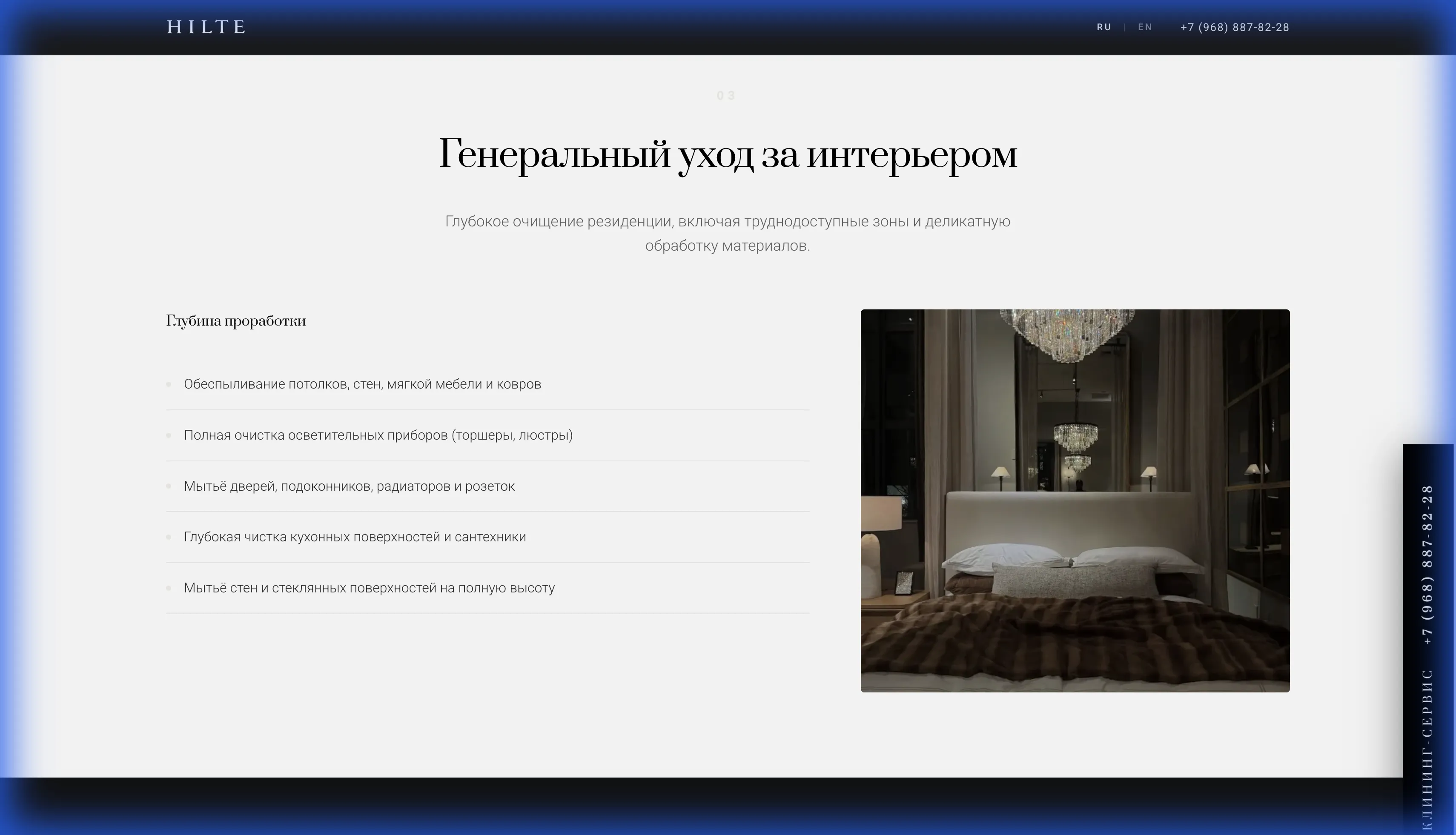Click the chandelier in the photo

click(1067, 335)
